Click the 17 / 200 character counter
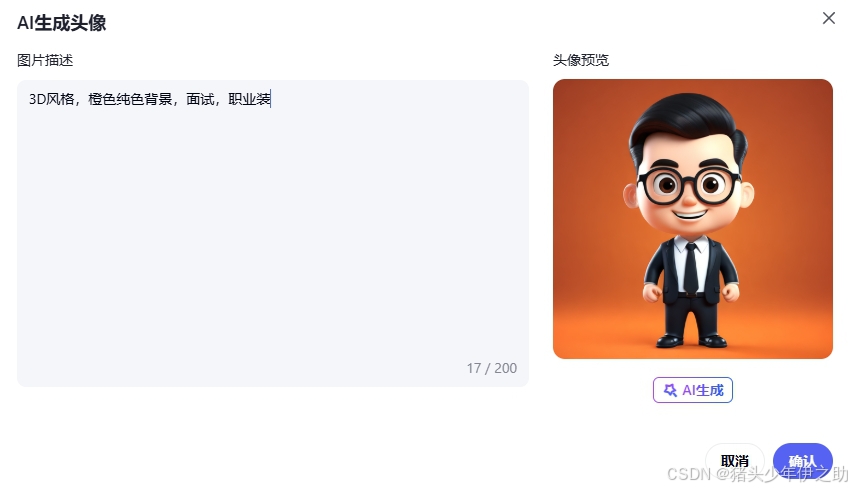 tap(492, 368)
